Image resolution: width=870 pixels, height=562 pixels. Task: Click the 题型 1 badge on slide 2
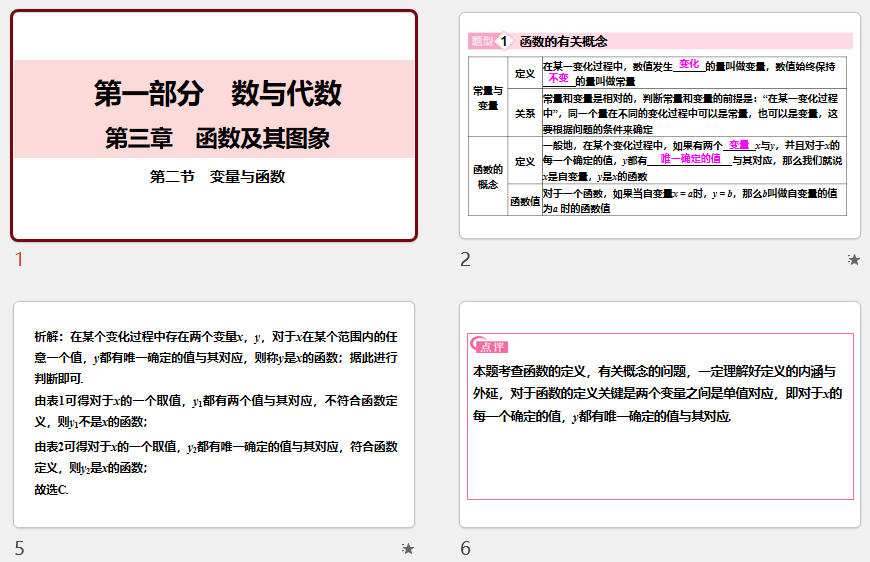[491, 41]
